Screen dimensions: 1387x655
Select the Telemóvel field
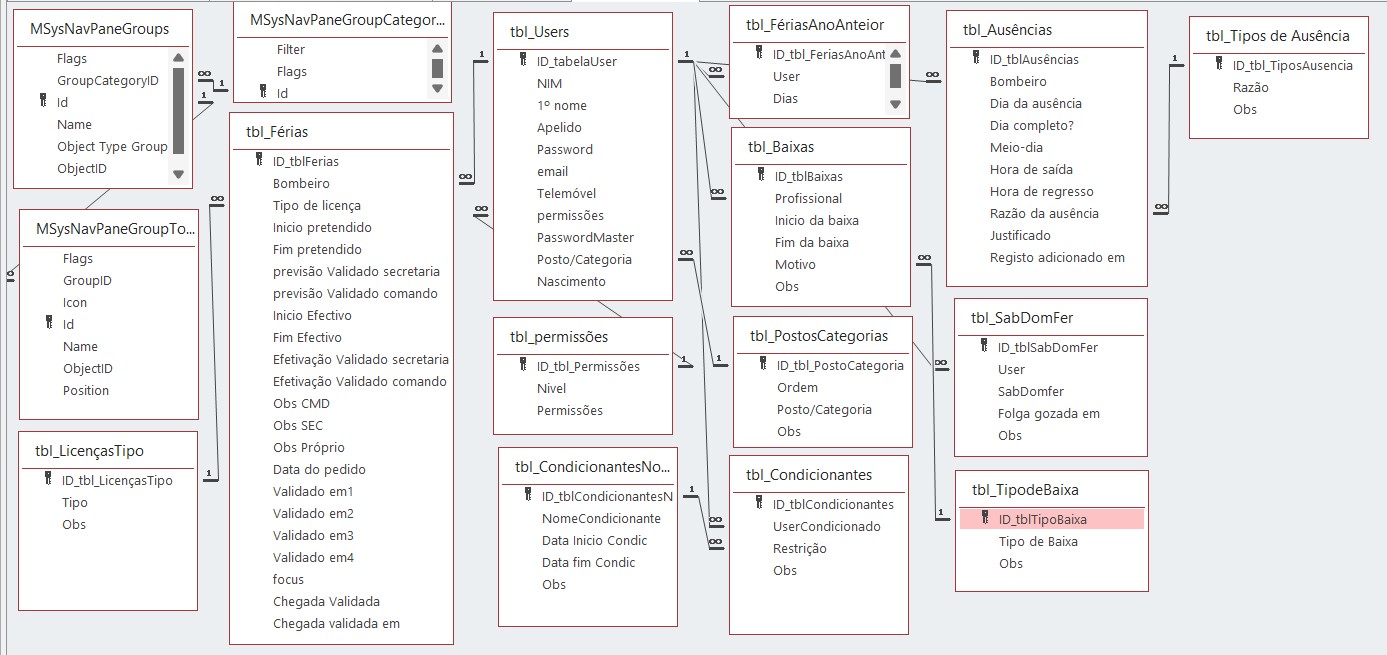click(x=566, y=193)
